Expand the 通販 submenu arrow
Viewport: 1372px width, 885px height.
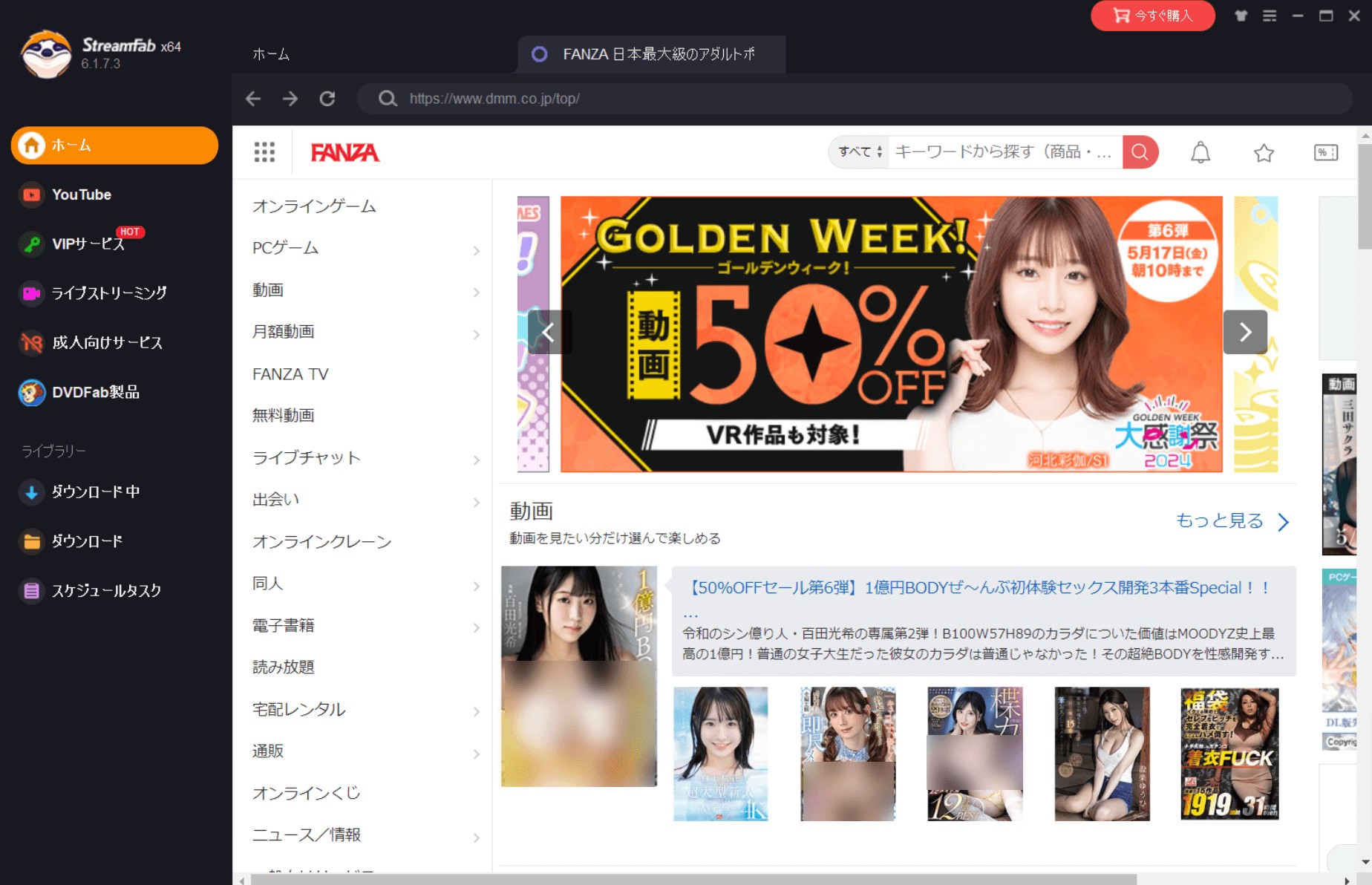tap(477, 754)
